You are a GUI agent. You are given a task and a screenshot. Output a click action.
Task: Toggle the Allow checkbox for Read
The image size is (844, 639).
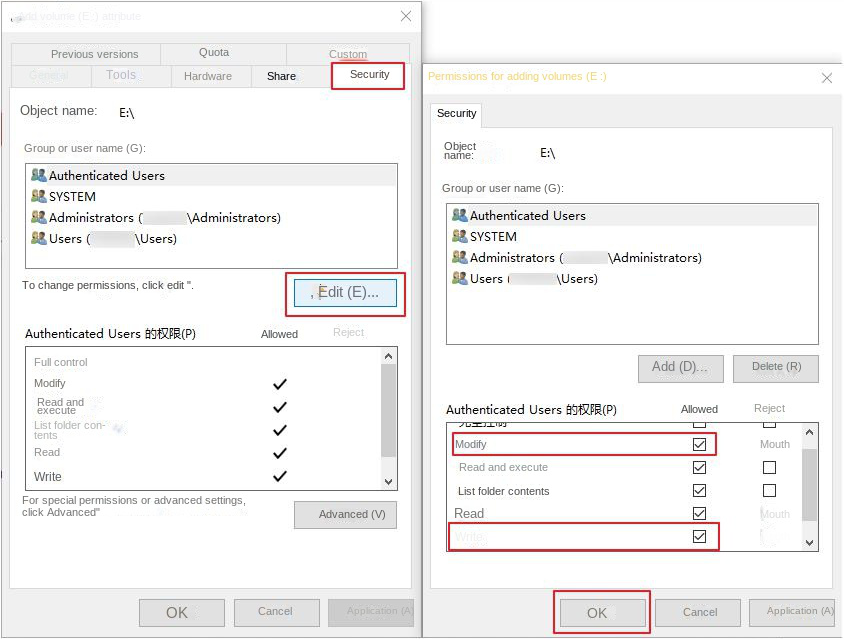[700, 513]
